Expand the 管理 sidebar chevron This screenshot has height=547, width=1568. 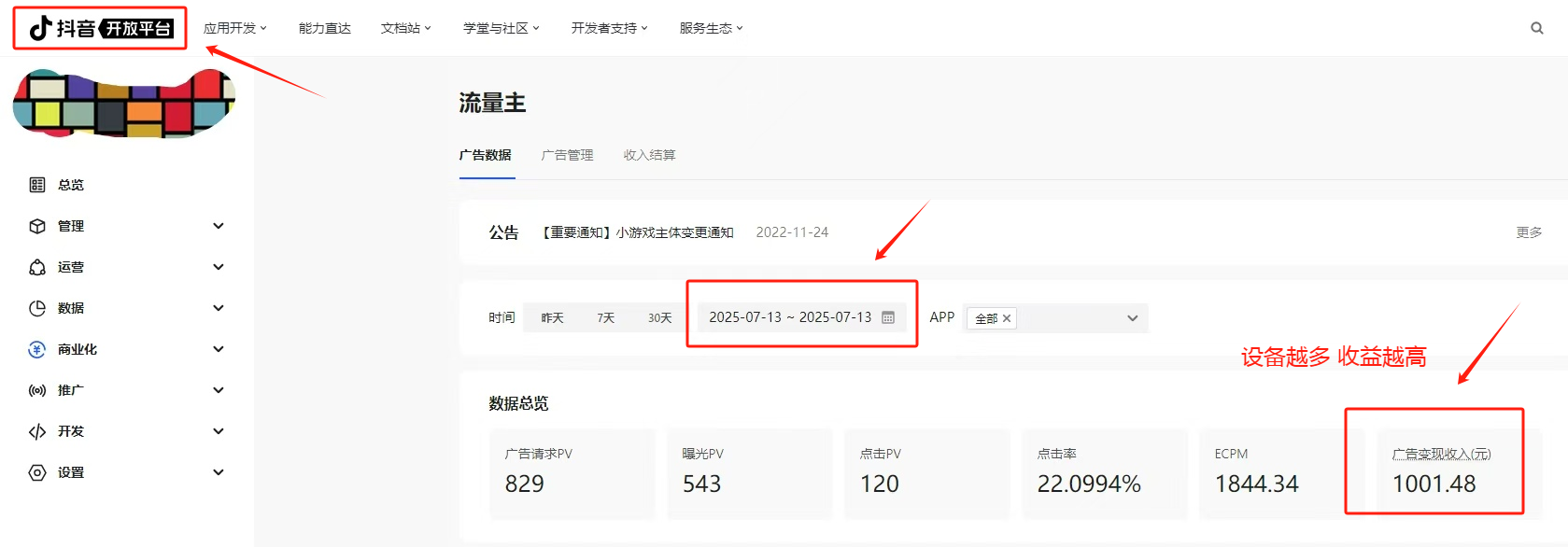(x=219, y=226)
